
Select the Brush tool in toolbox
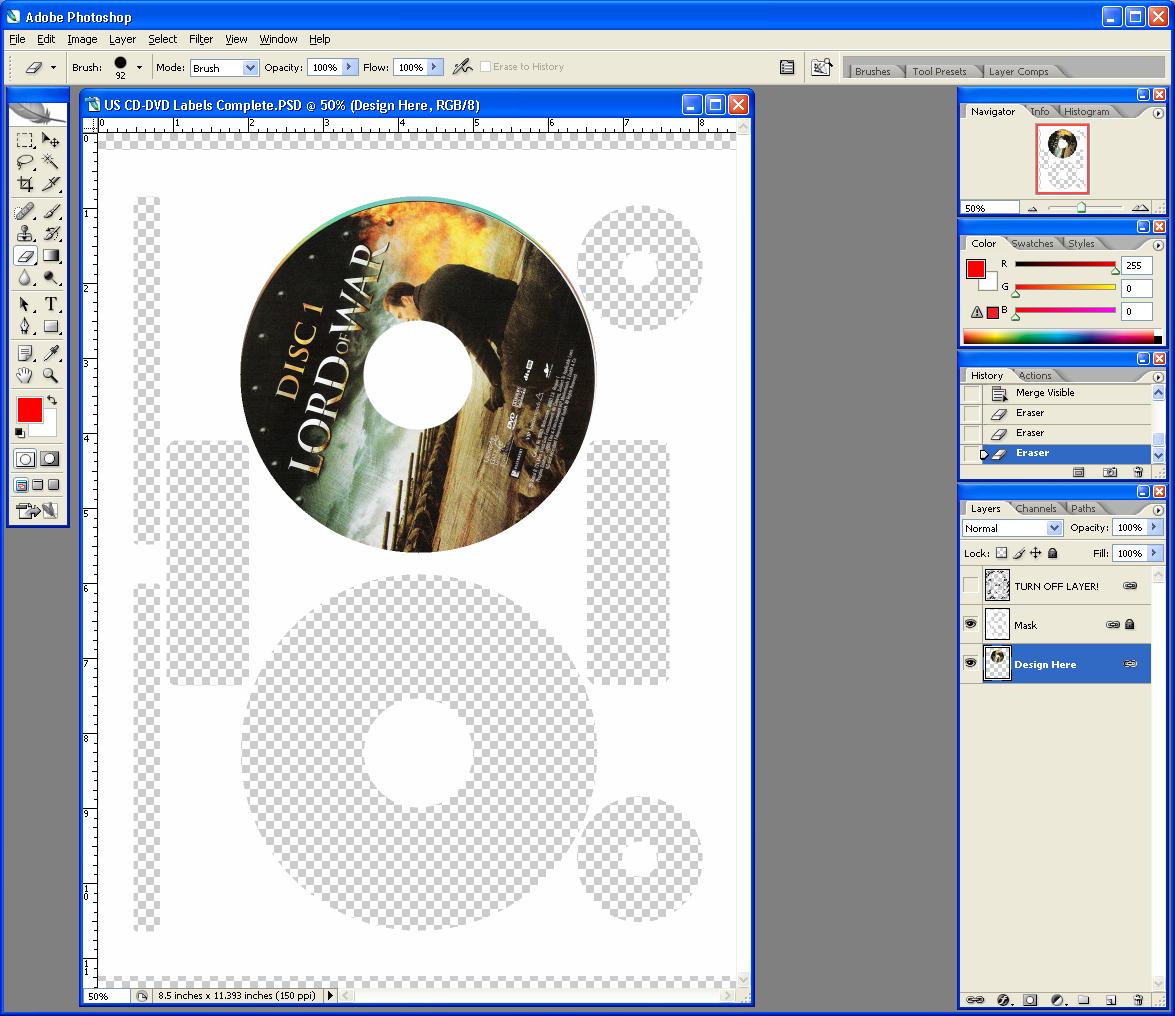(50, 211)
